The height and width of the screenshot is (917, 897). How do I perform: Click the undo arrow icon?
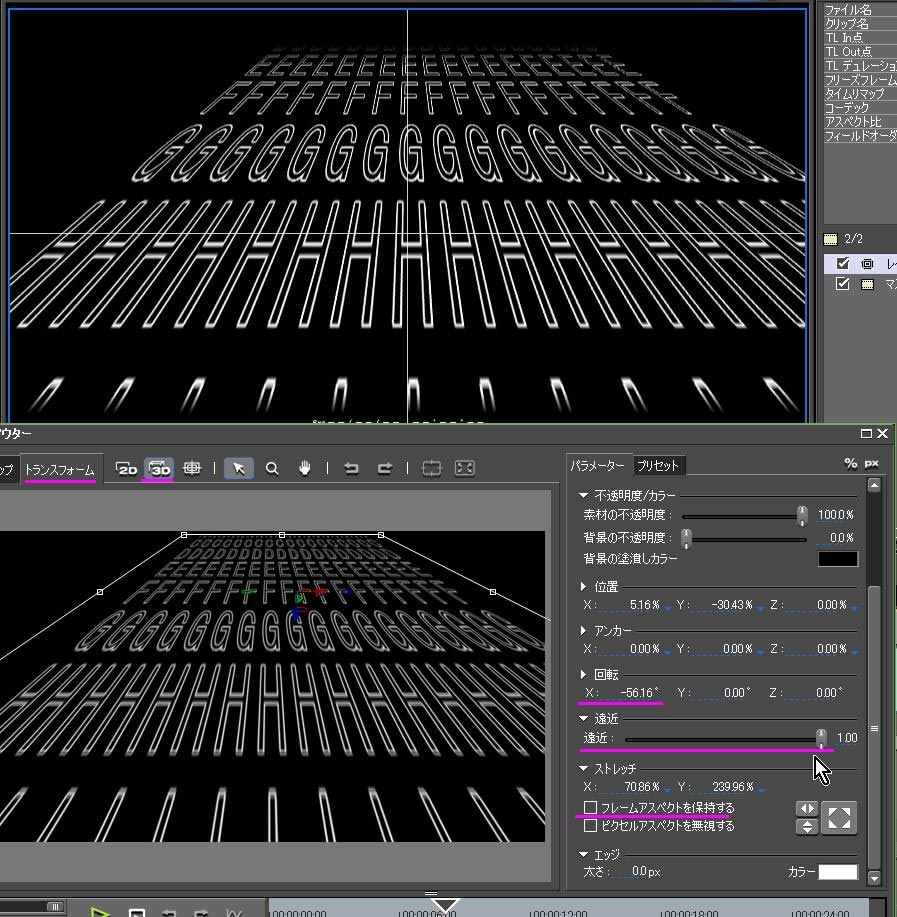(x=351, y=468)
